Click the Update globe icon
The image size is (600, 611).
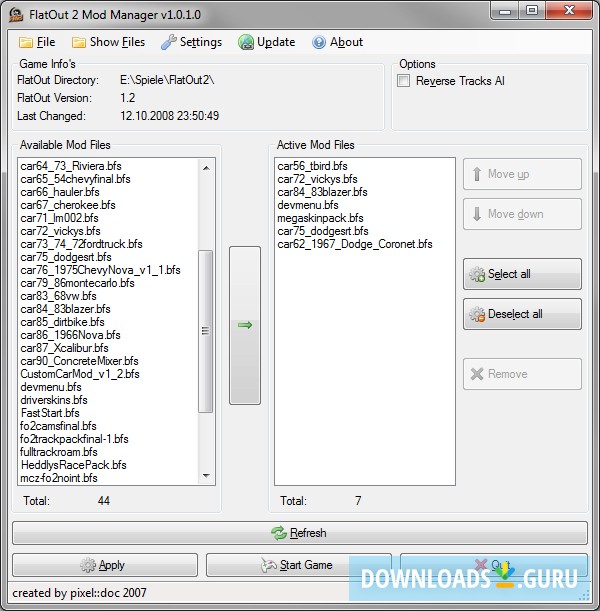coord(246,42)
